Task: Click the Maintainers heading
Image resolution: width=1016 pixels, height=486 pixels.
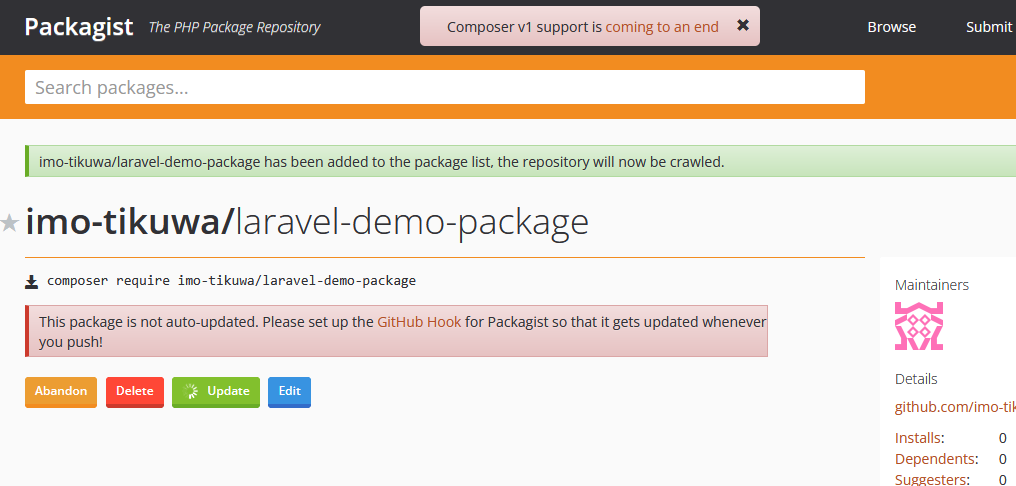Action: pyautogui.click(x=932, y=285)
